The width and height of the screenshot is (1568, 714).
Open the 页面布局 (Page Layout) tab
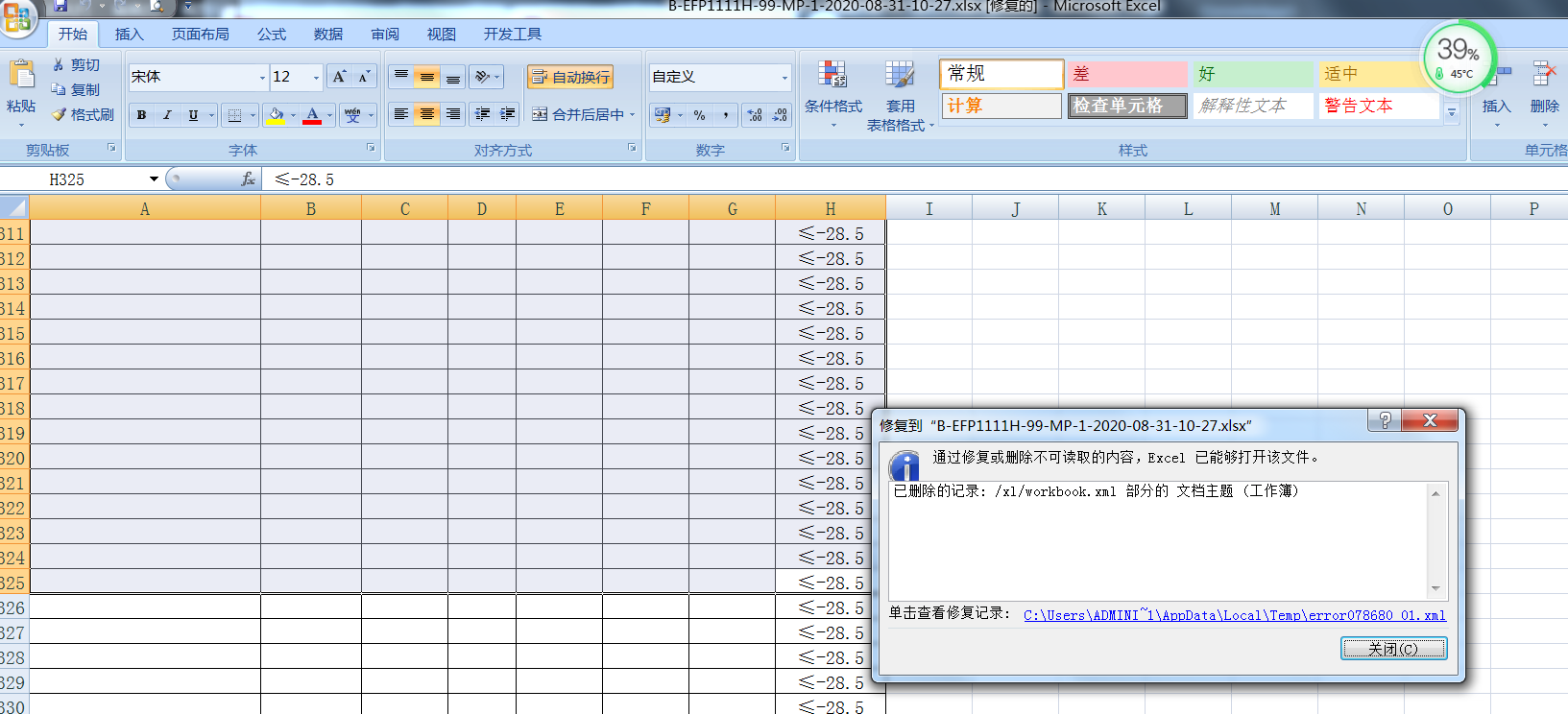[201, 34]
